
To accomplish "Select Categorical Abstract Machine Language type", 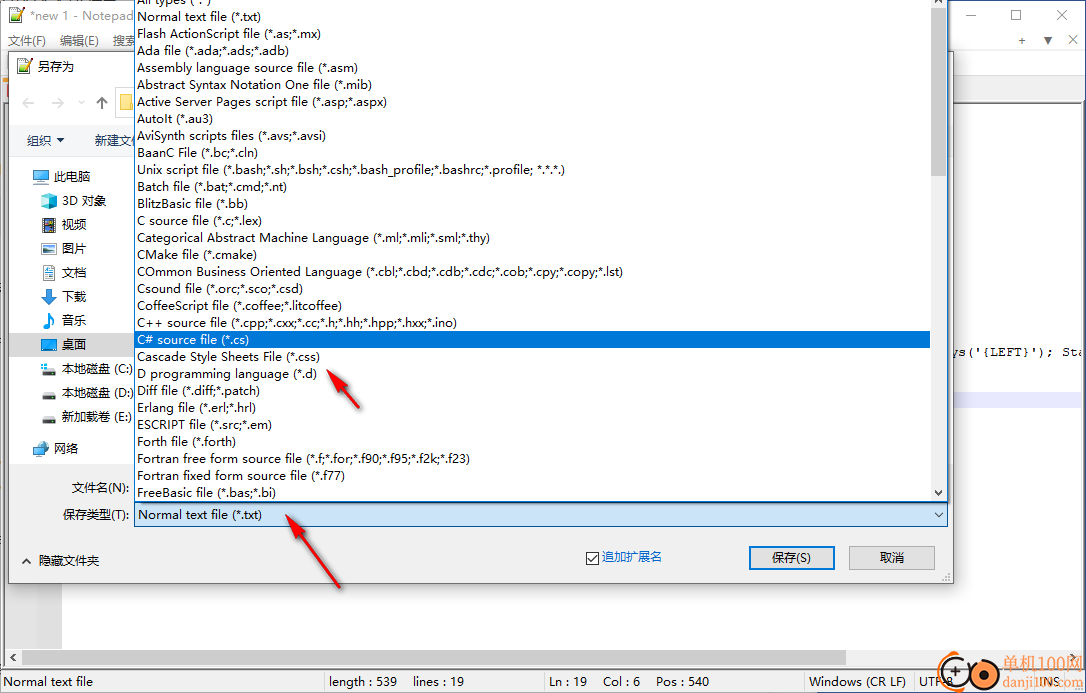I will [x=532, y=237].
